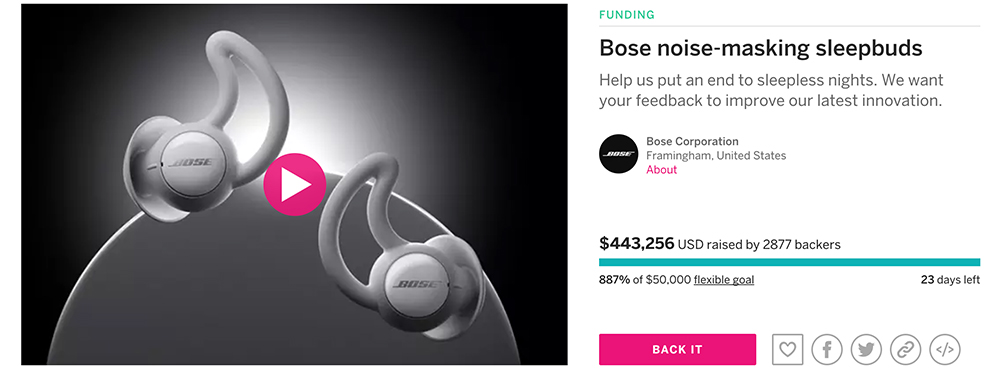Click the Framingham, United States location
This screenshot has height=370, width=1000.
716,156
